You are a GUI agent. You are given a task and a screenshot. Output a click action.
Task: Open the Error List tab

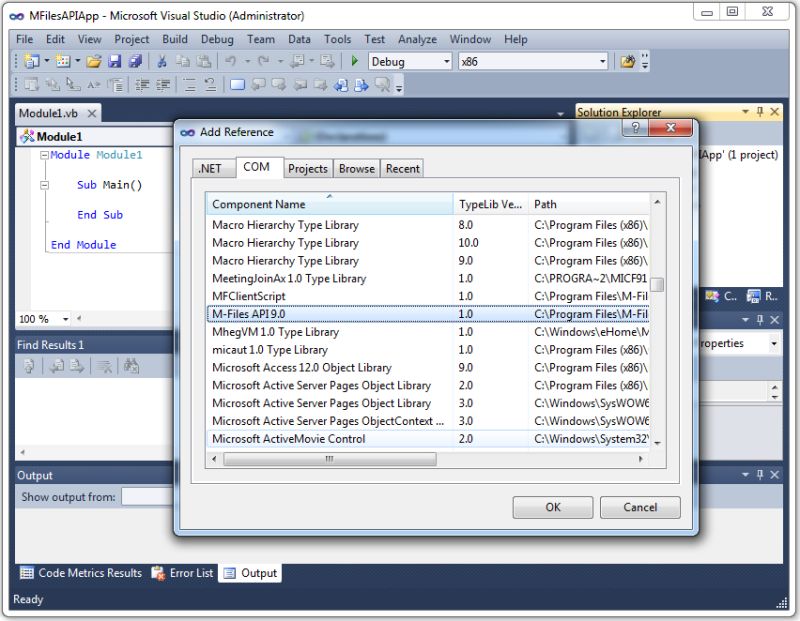click(x=182, y=573)
